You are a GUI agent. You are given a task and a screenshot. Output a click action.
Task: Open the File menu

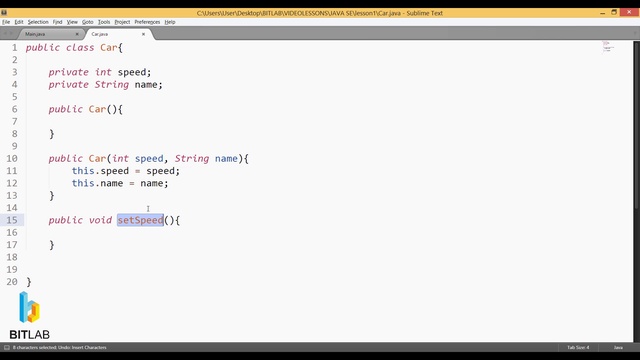click(6, 22)
